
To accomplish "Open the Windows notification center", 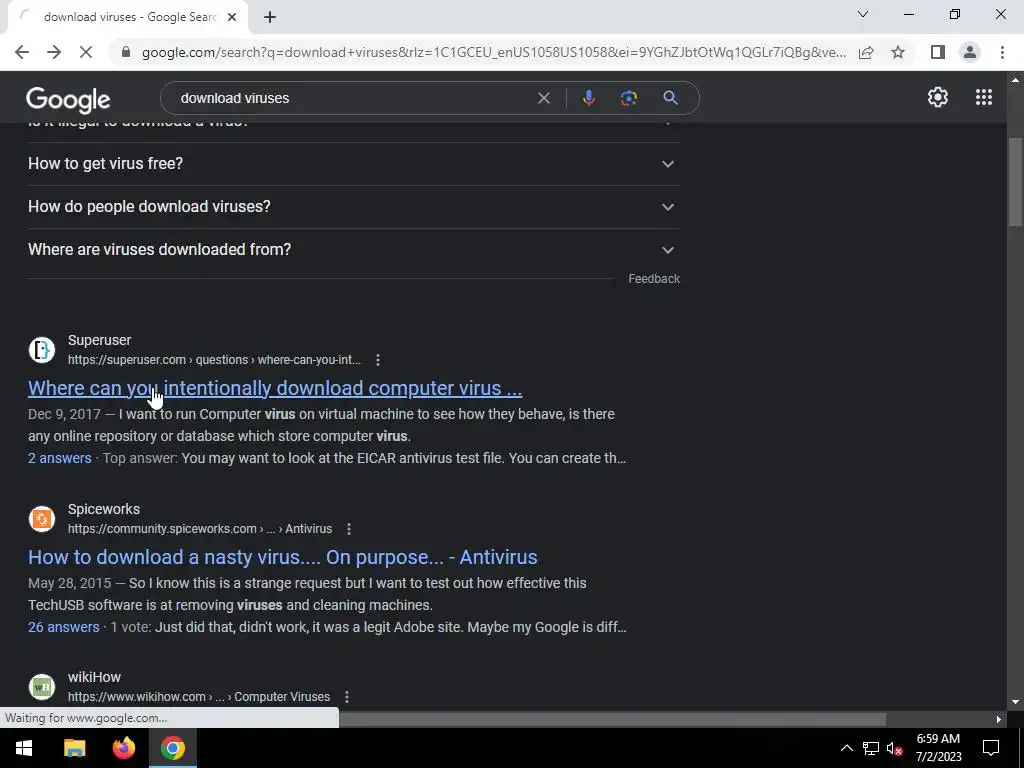I will pyautogui.click(x=991, y=748).
